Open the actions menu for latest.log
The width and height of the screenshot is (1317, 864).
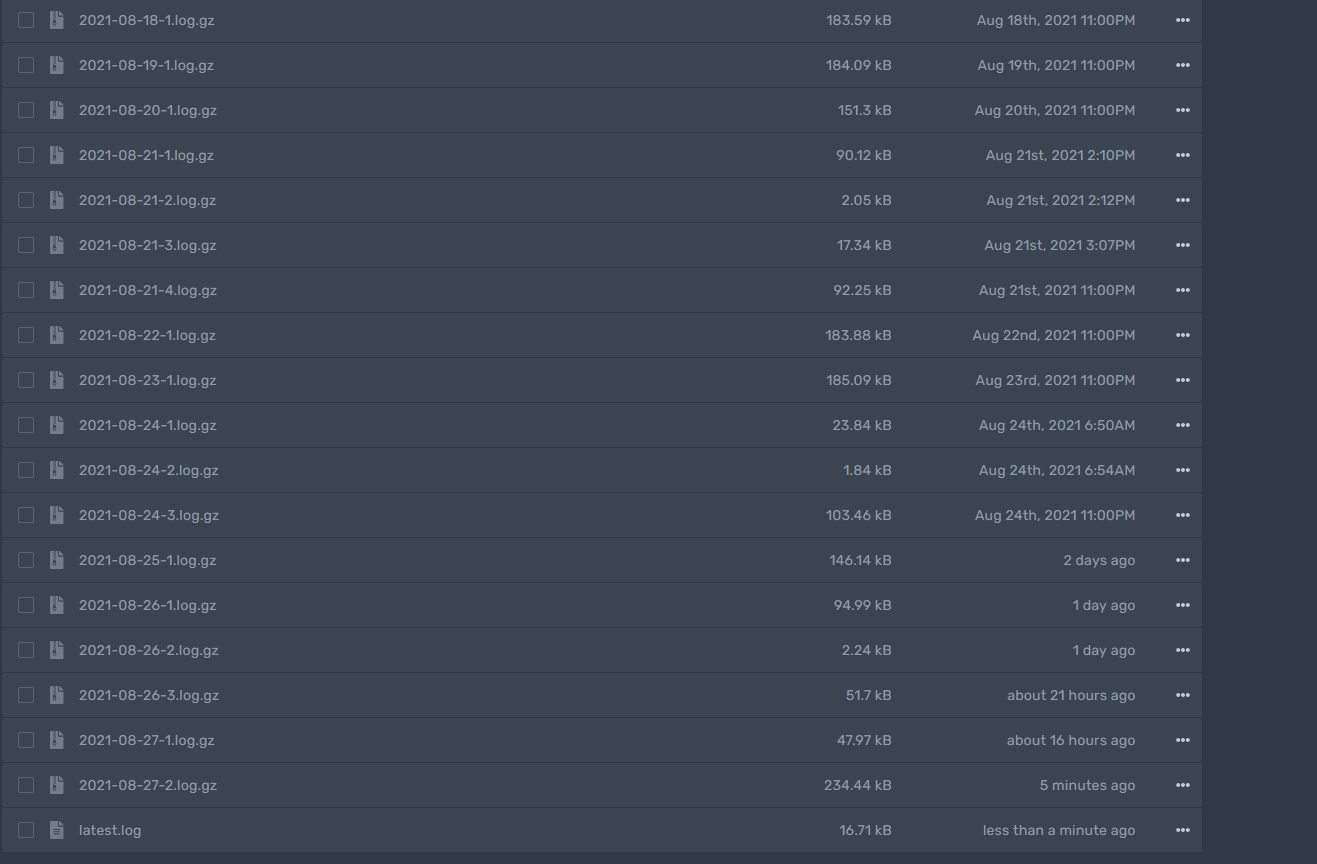pos(1182,829)
